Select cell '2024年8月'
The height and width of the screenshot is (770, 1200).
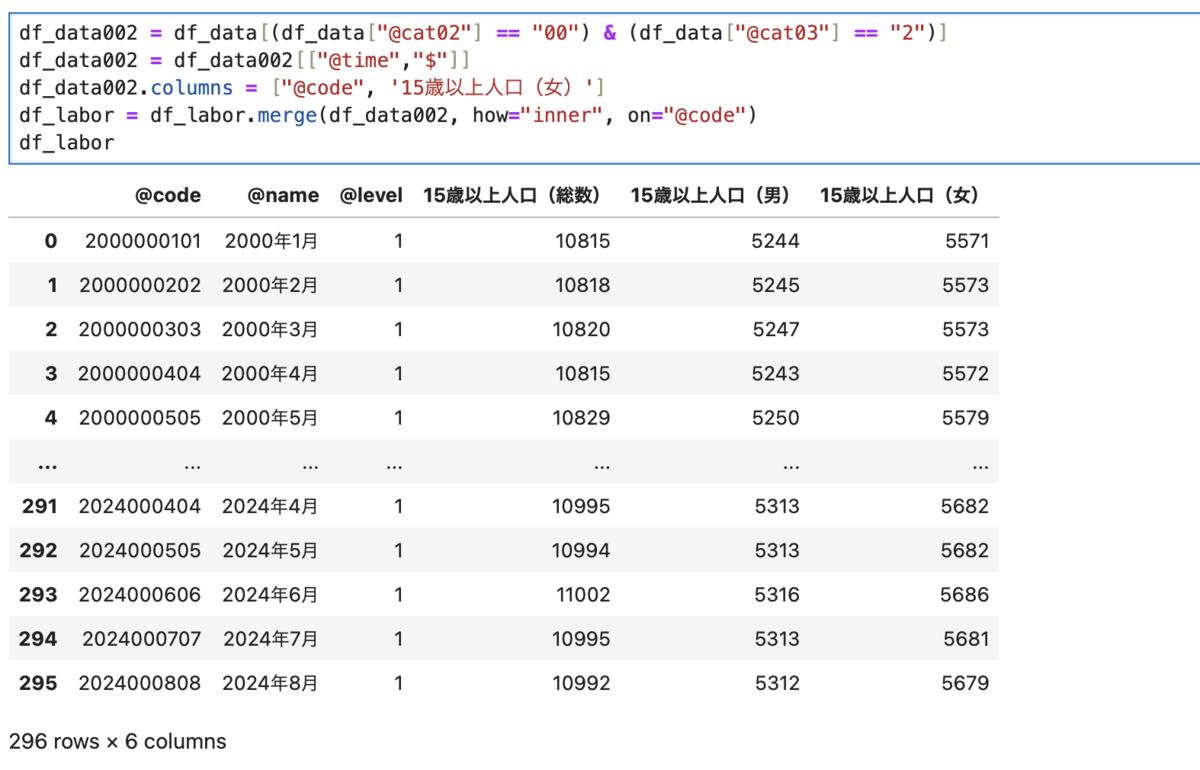[x=271, y=683]
